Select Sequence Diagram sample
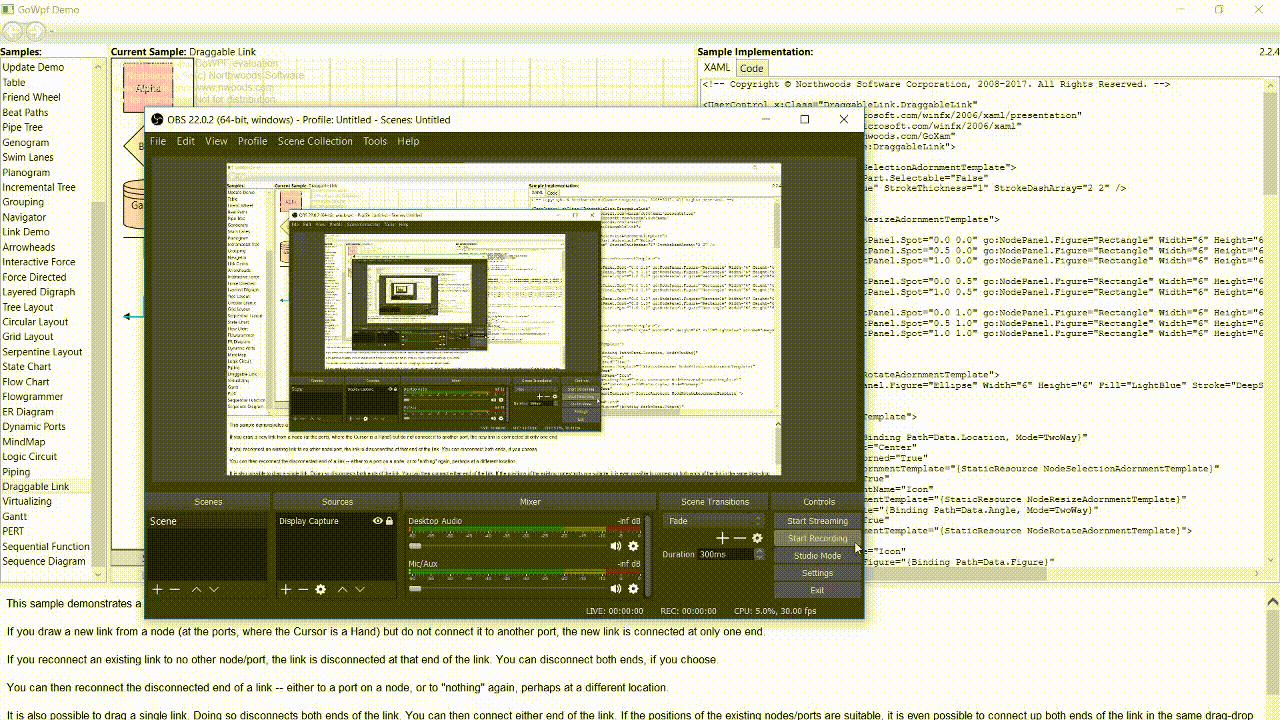The height and width of the screenshot is (720, 1280). click(44, 561)
